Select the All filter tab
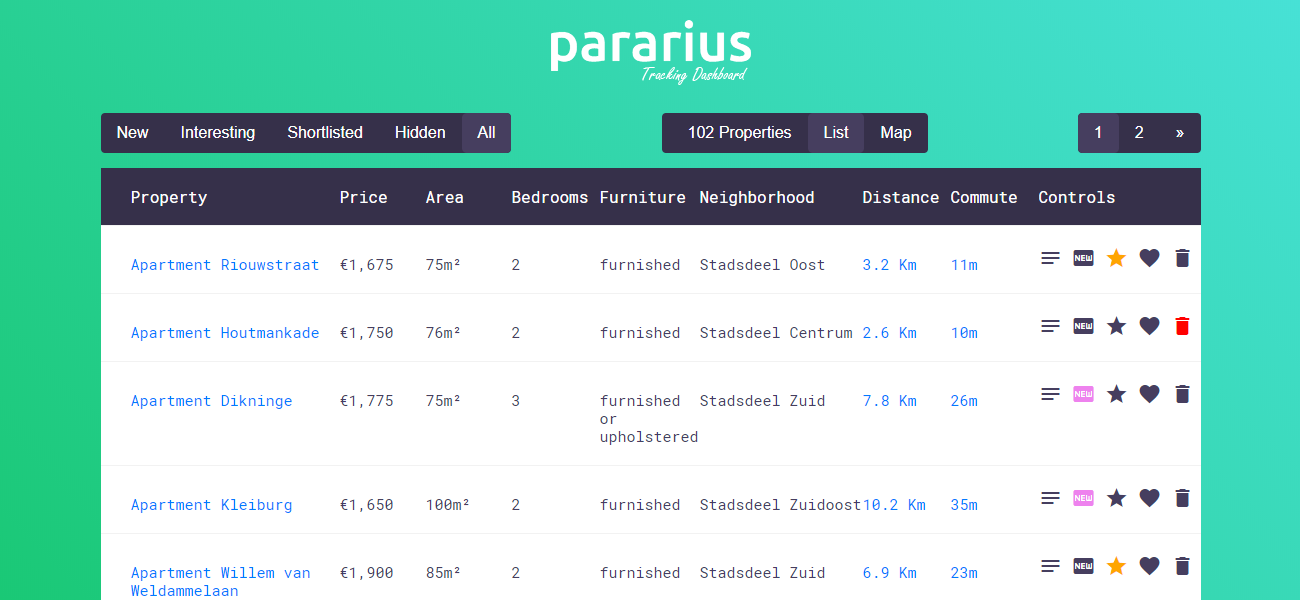 click(486, 133)
